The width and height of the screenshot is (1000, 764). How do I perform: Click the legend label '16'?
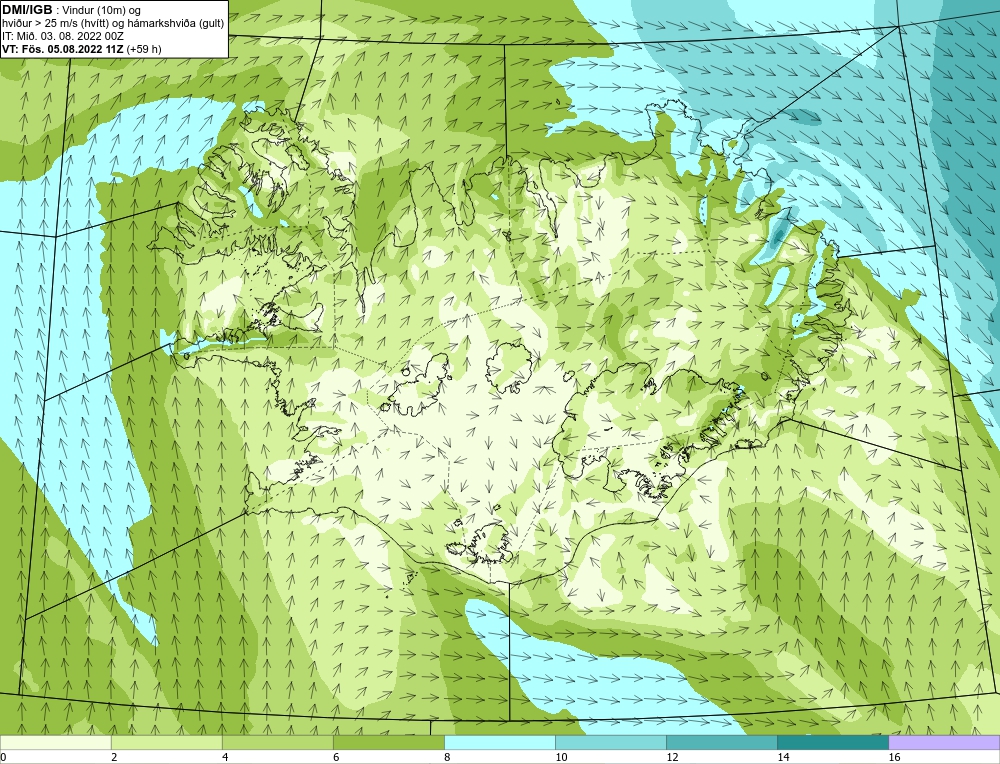coord(894,758)
